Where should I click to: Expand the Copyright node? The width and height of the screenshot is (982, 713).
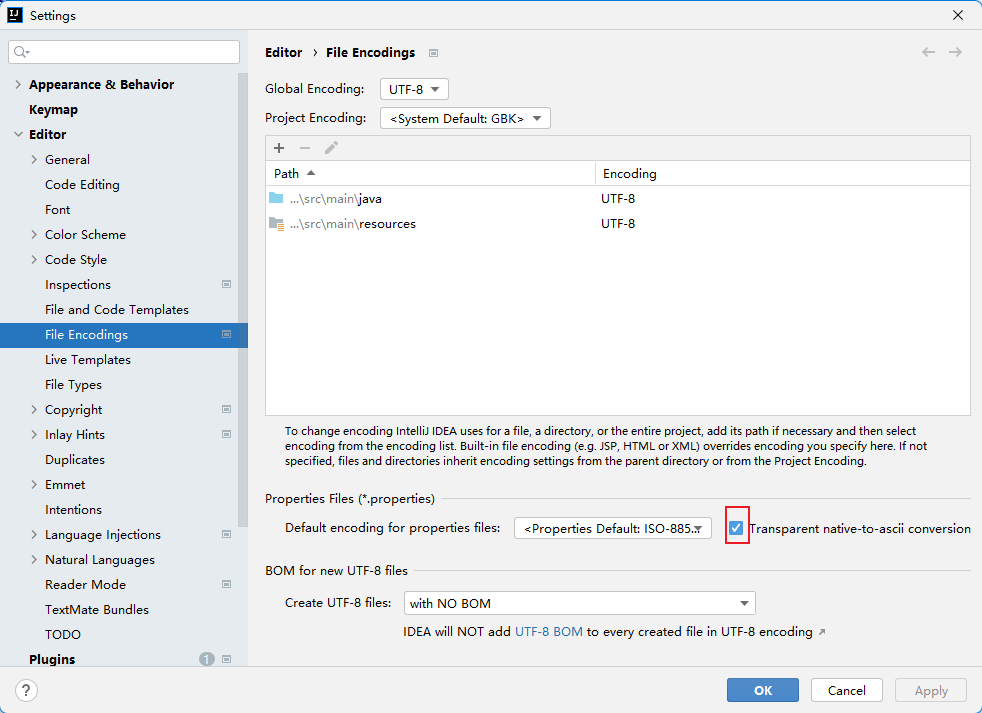pyautogui.click(x=34, y=410)
